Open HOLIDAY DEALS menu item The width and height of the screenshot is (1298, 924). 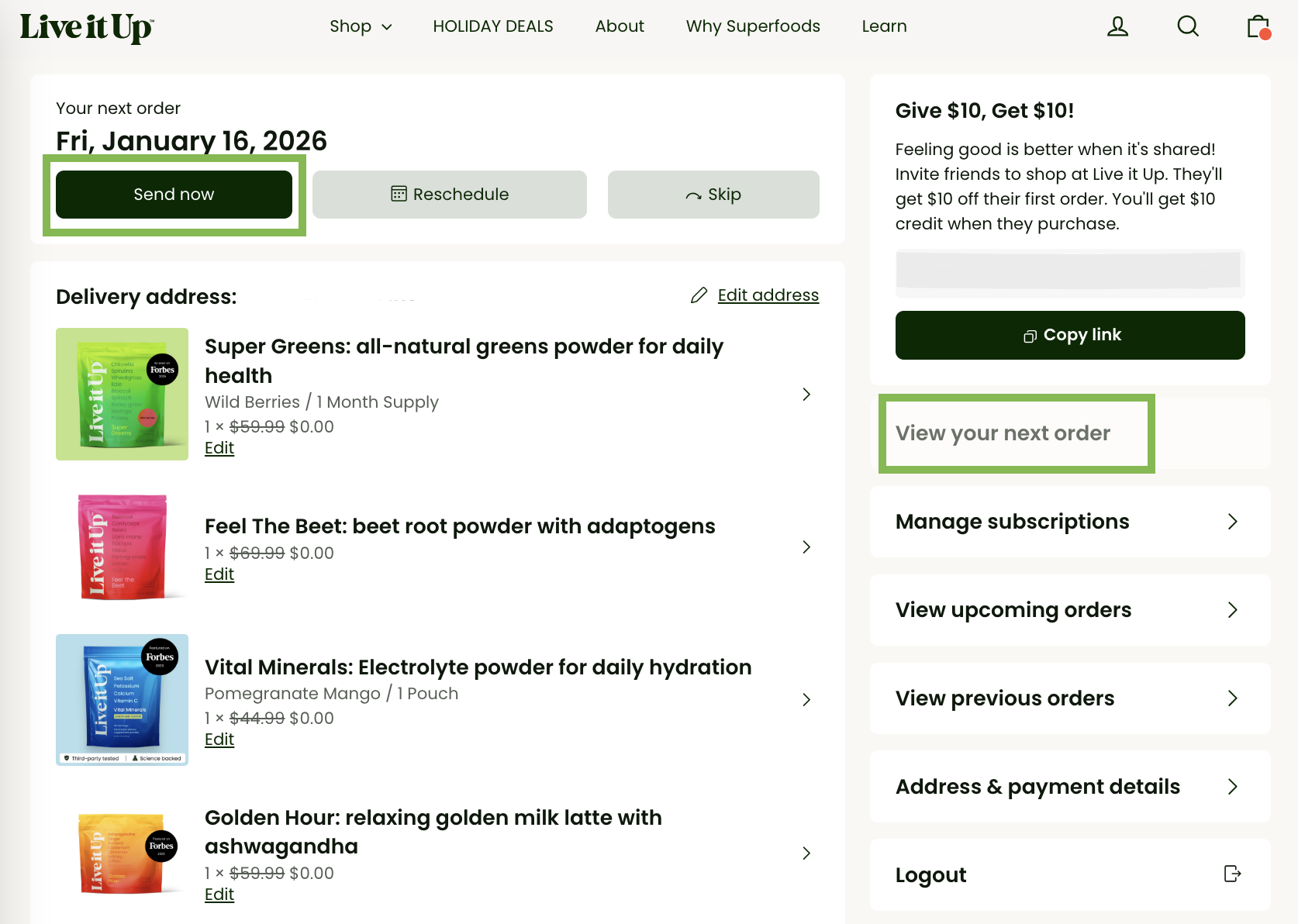pyautogui.click(x=493, y=26)
